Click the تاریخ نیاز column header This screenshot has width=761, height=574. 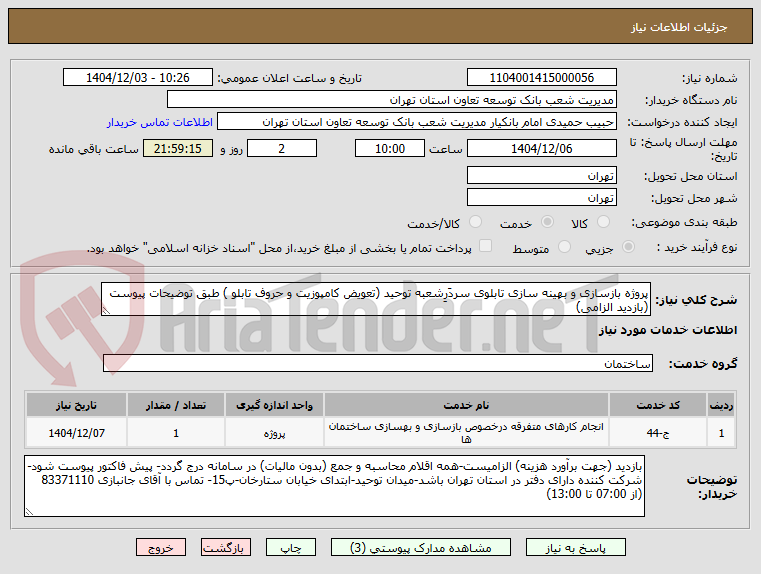[76, 405]
